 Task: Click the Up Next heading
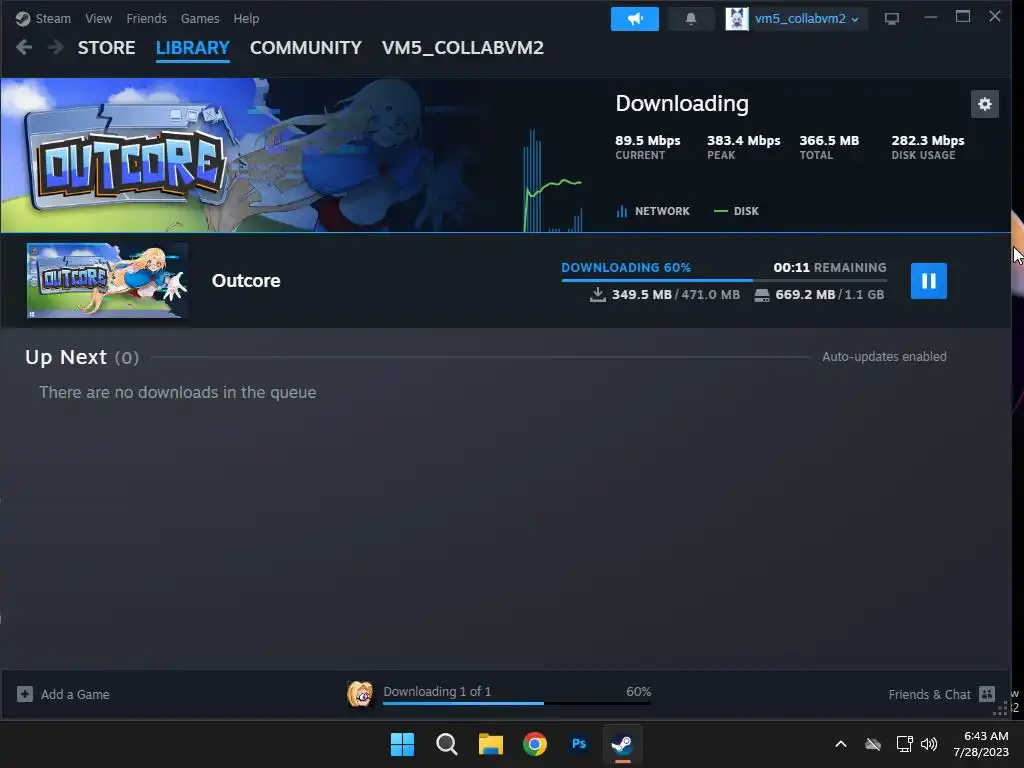point(65,357)
